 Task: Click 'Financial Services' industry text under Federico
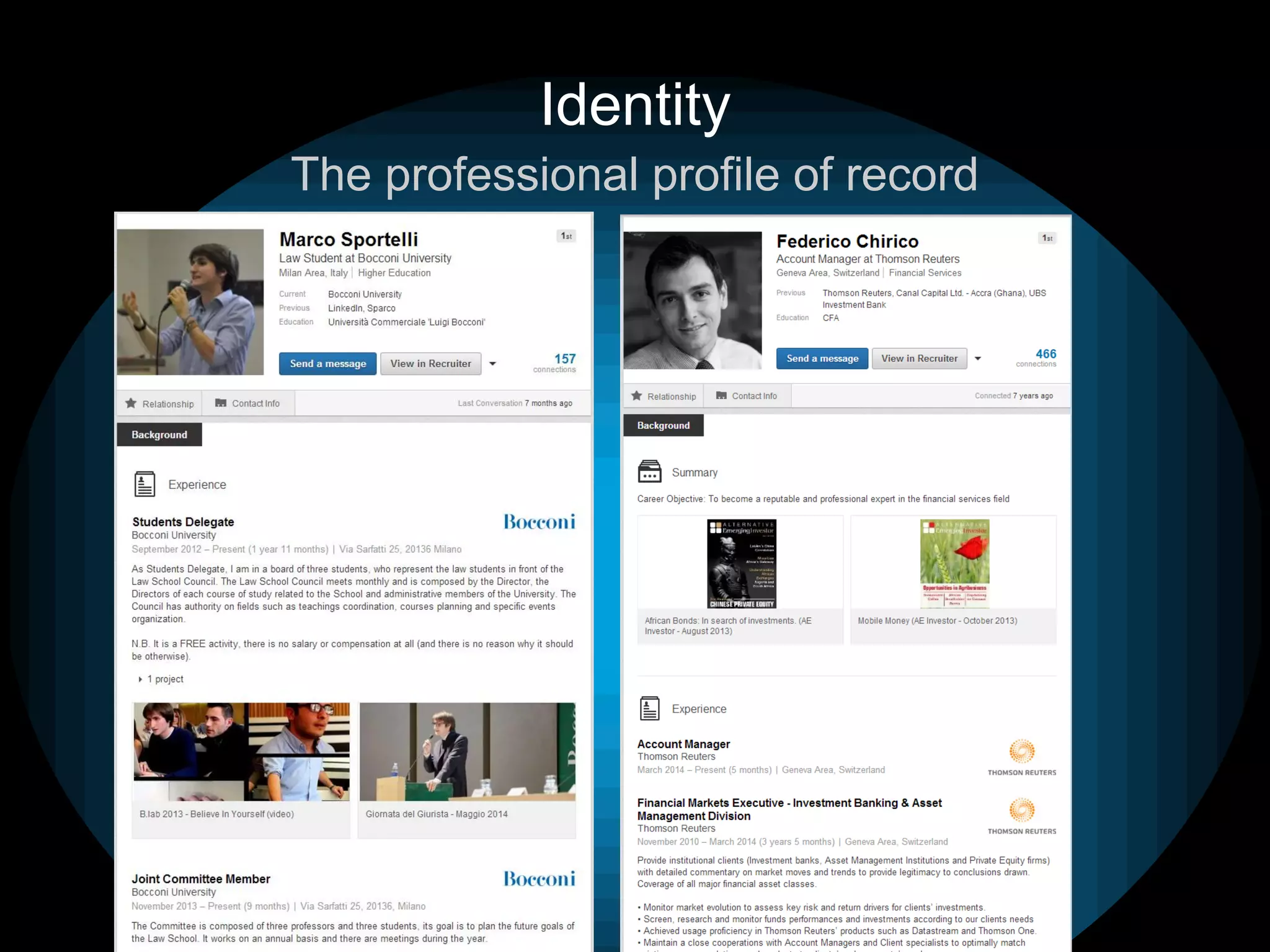[x=925, y=273]
